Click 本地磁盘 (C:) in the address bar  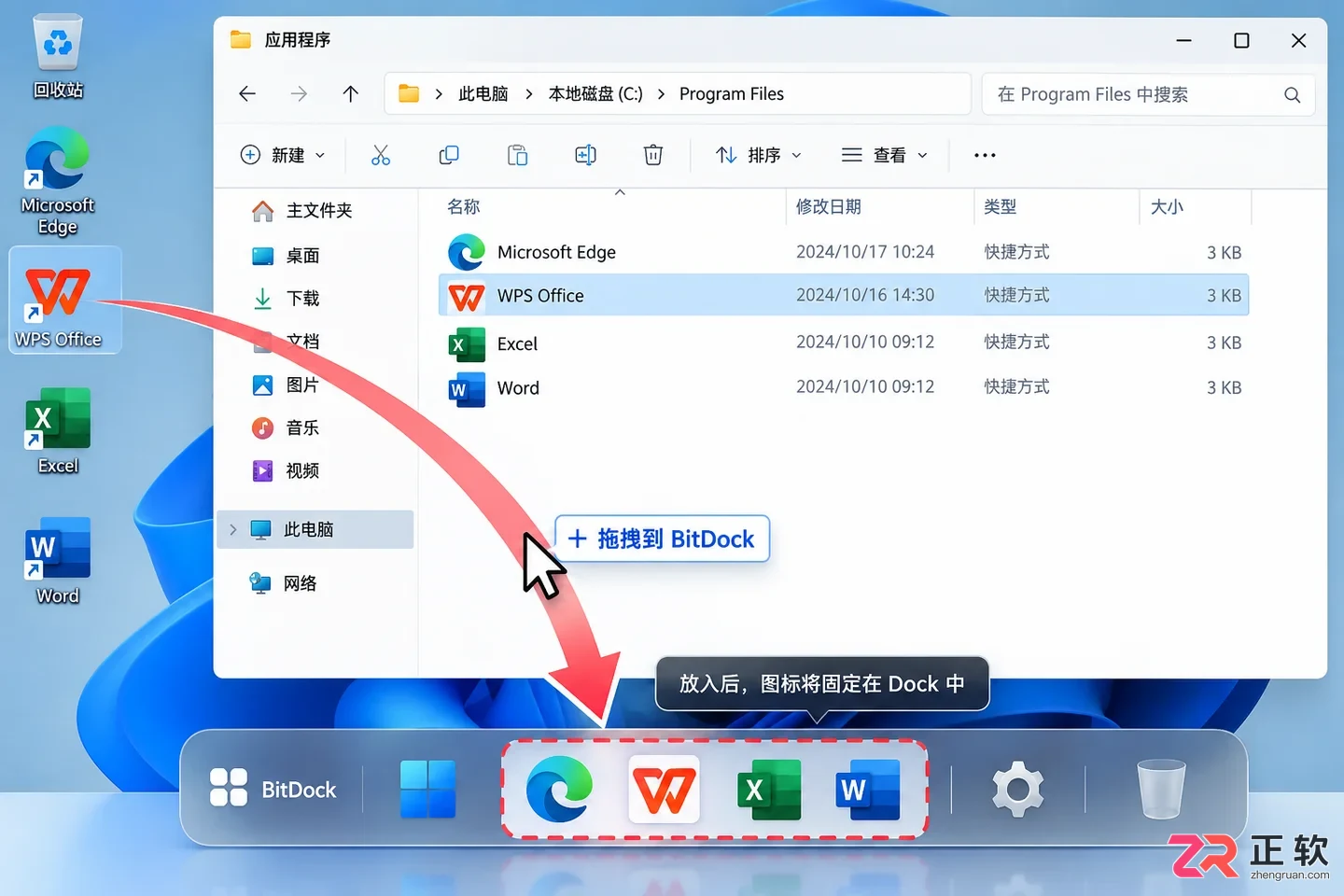point(595,94)
